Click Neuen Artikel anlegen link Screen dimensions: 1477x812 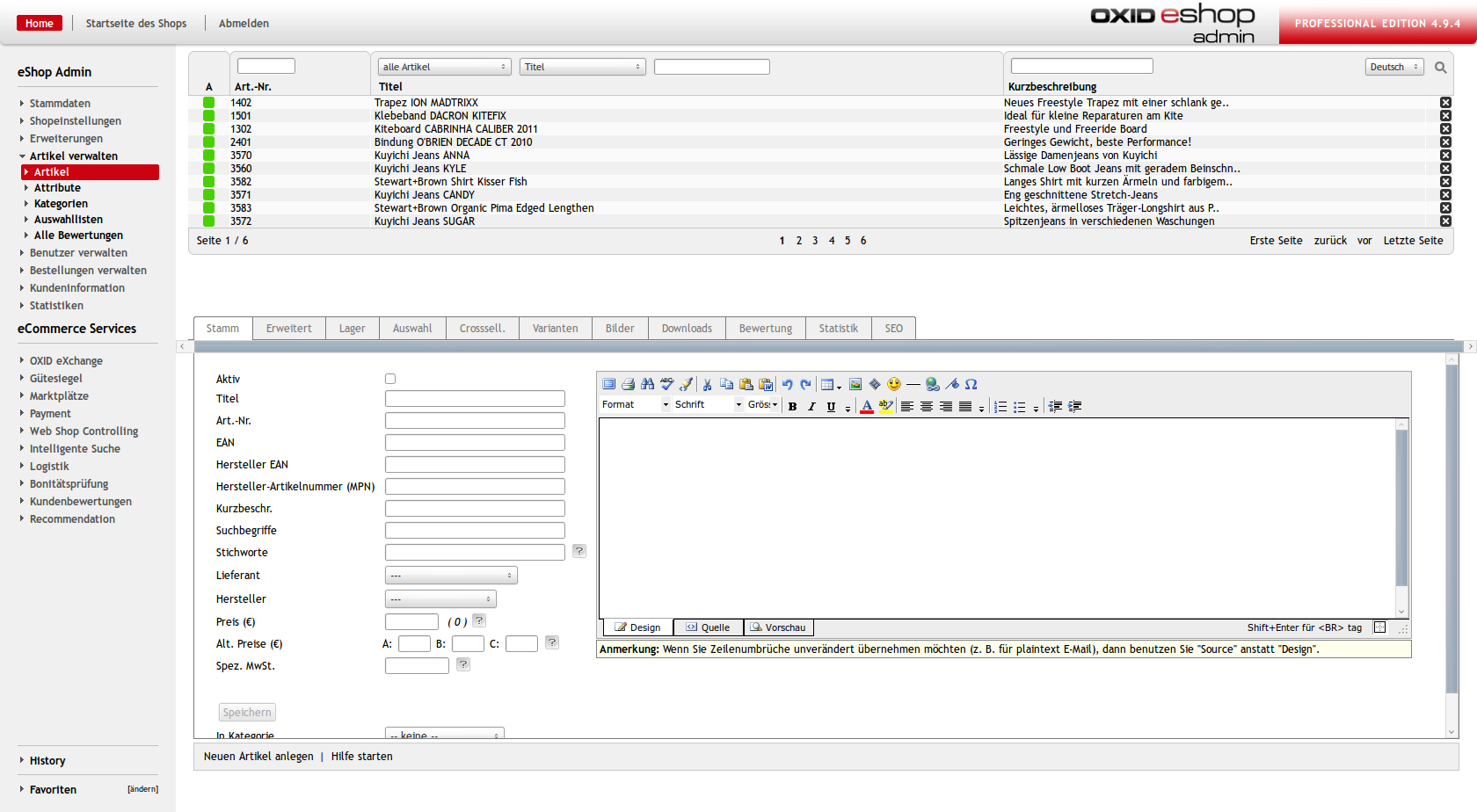tap(258, 757)
